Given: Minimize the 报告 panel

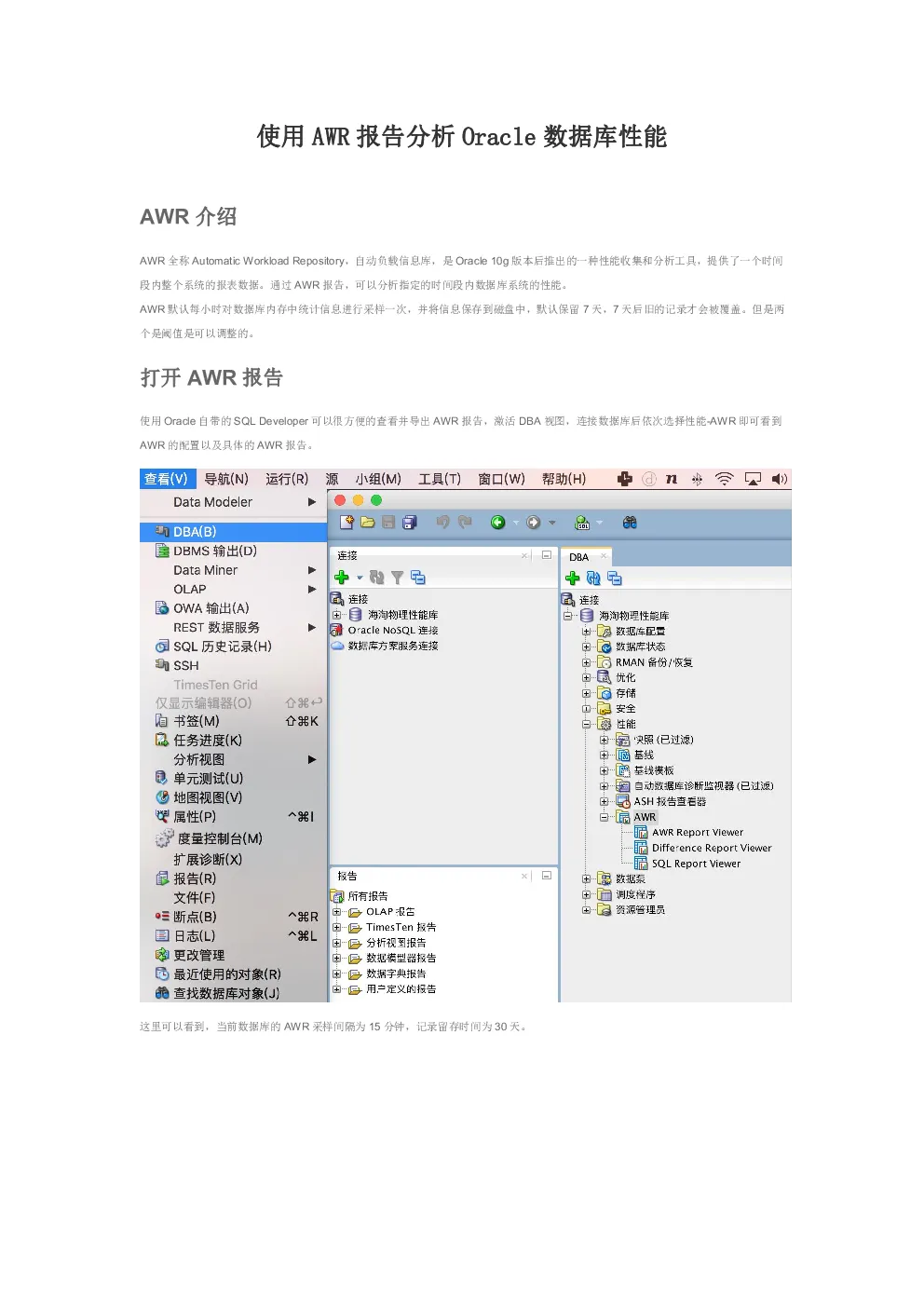Looking at the screenshot, I should coord(547,876).
